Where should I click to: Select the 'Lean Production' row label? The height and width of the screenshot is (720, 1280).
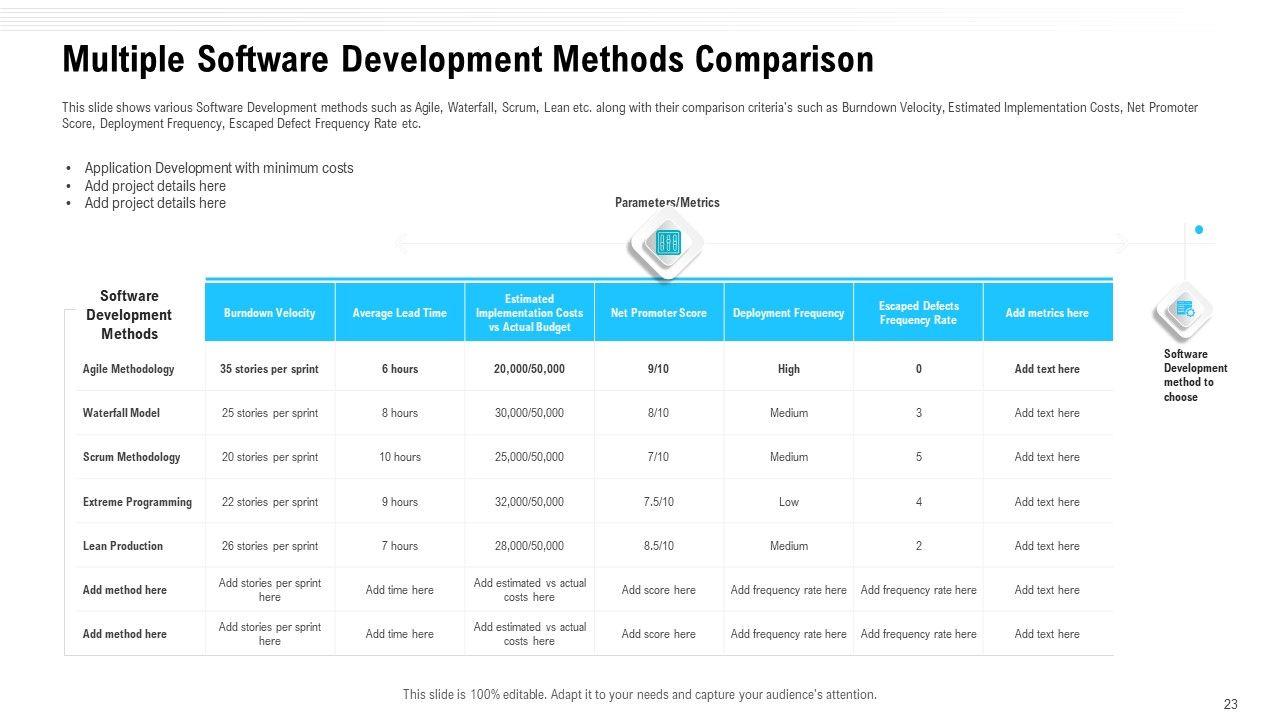[x=122, y=546]
